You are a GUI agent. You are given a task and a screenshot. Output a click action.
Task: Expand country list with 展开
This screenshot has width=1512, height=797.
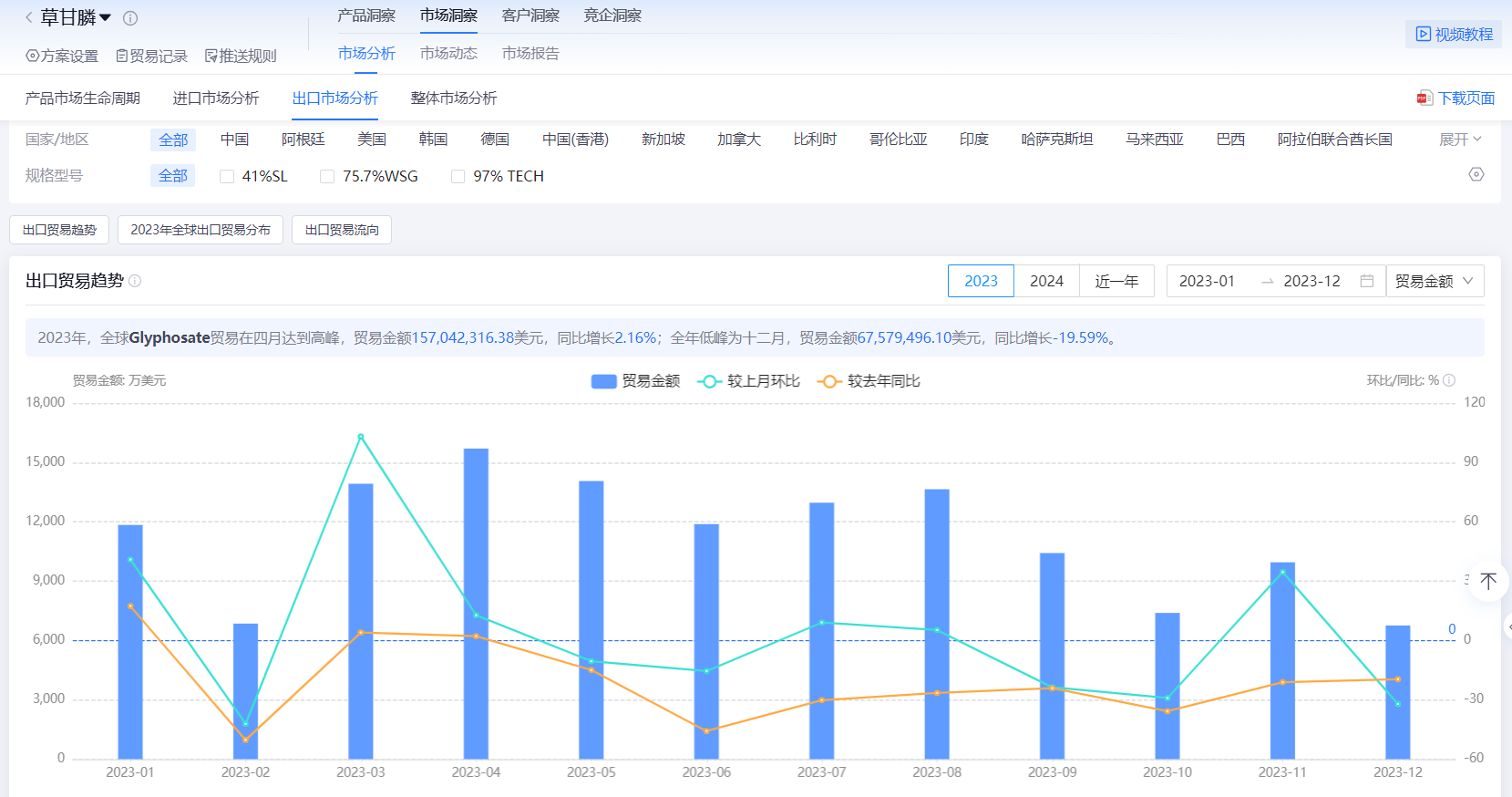1460,140
